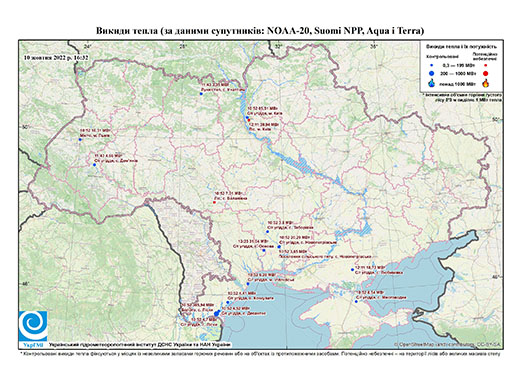The width and height of the screenshot is (520, 368).
Task: Click the '13:23 31.04 МВт' label
Action: pyautogui.click(x=253, y=241)
